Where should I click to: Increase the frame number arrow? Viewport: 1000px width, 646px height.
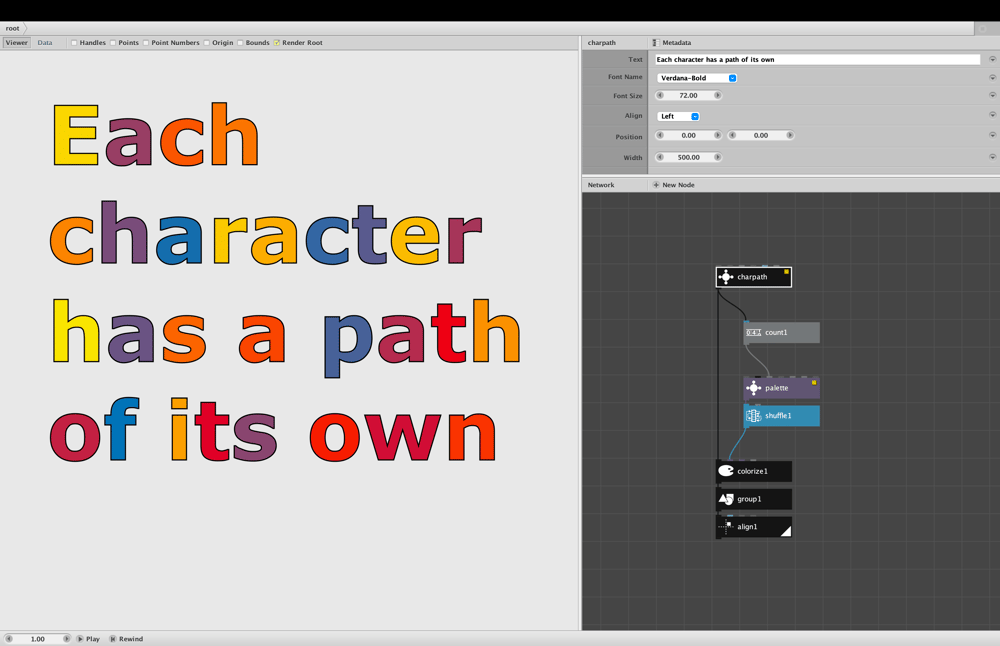(66, 639)
